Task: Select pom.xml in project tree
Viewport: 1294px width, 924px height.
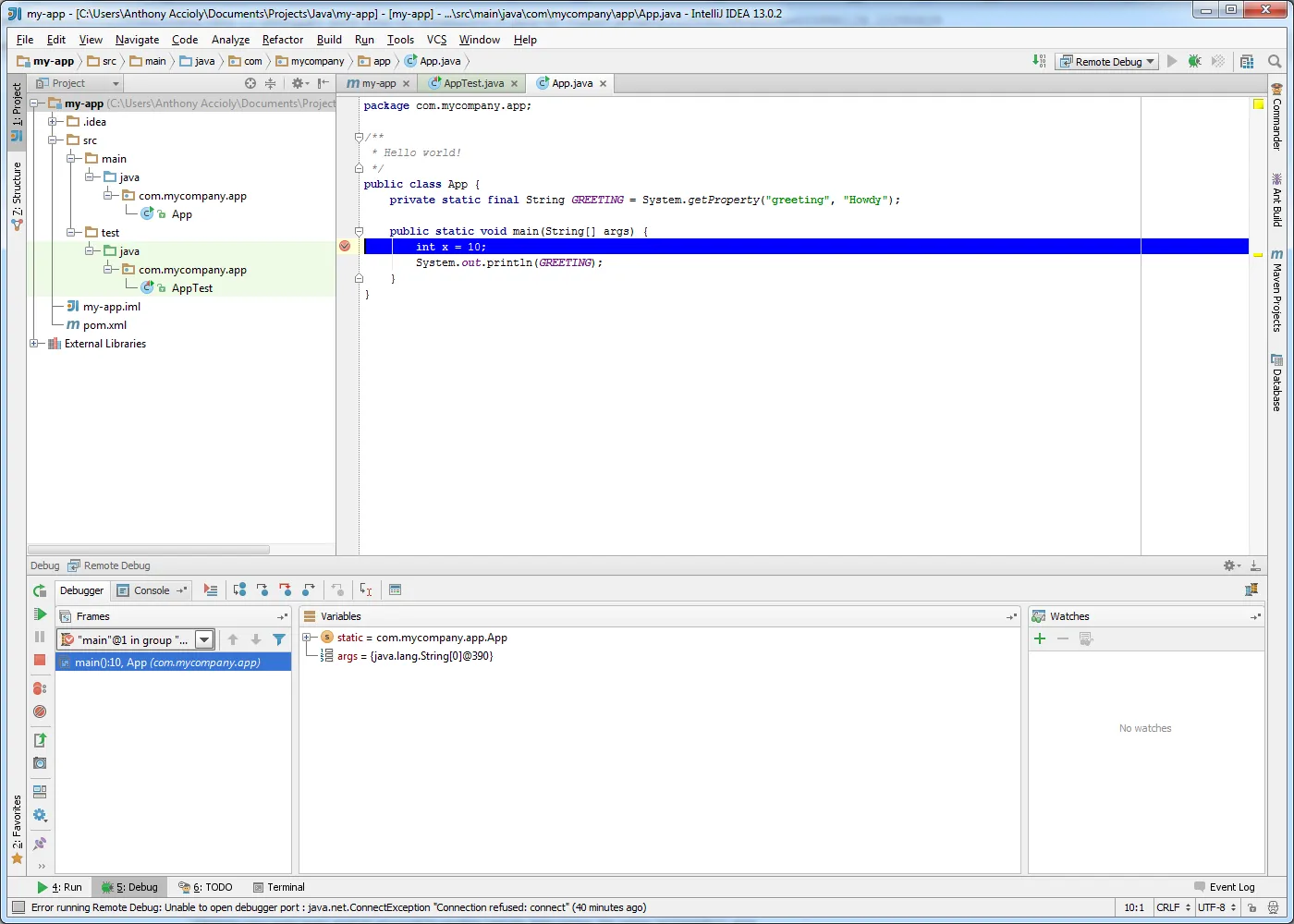Action: coord(104,325)
